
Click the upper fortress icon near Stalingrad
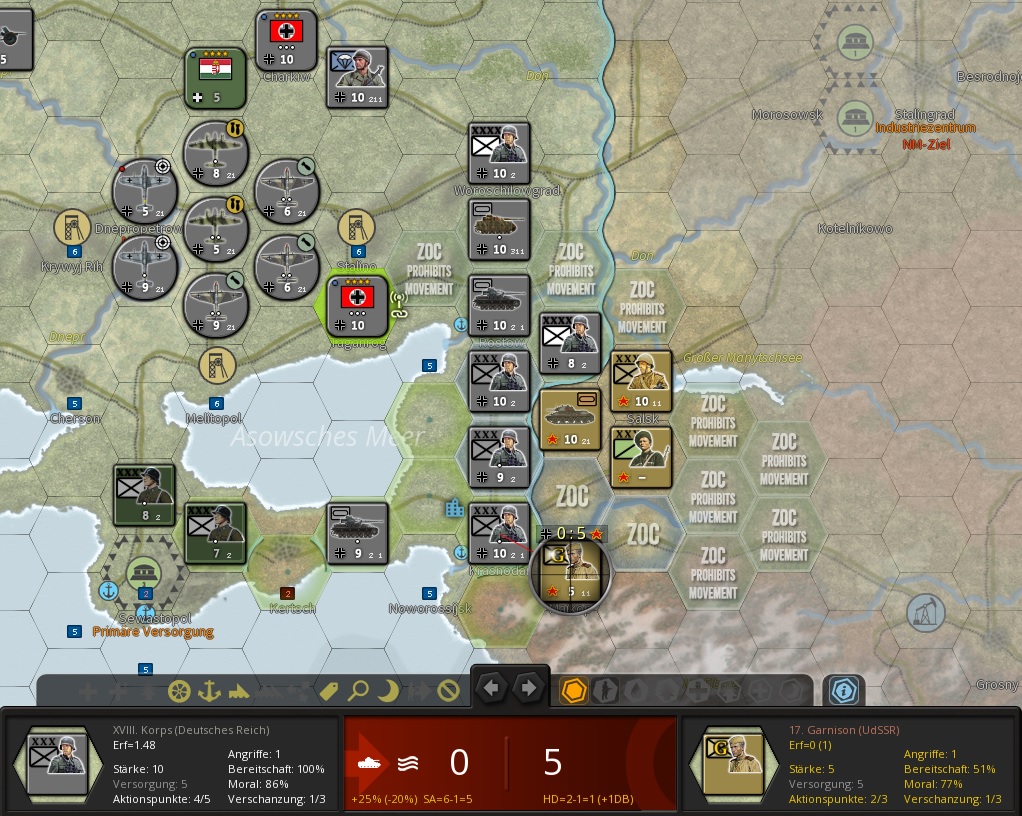[854, 41]
